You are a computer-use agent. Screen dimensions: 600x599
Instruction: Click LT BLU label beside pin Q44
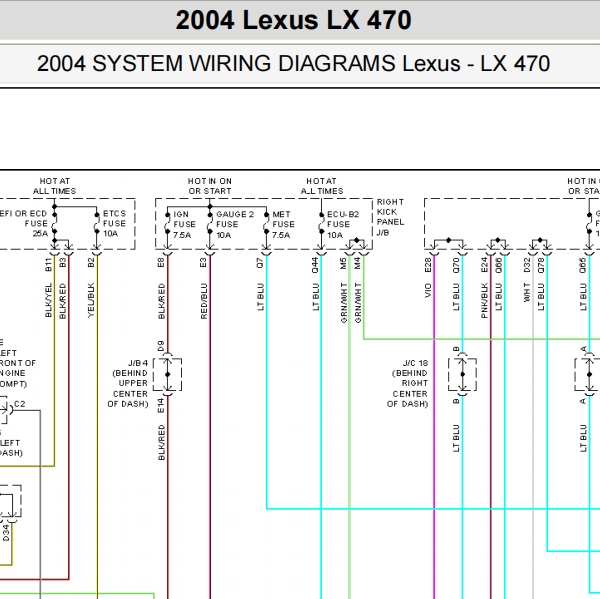coord(315,297)
